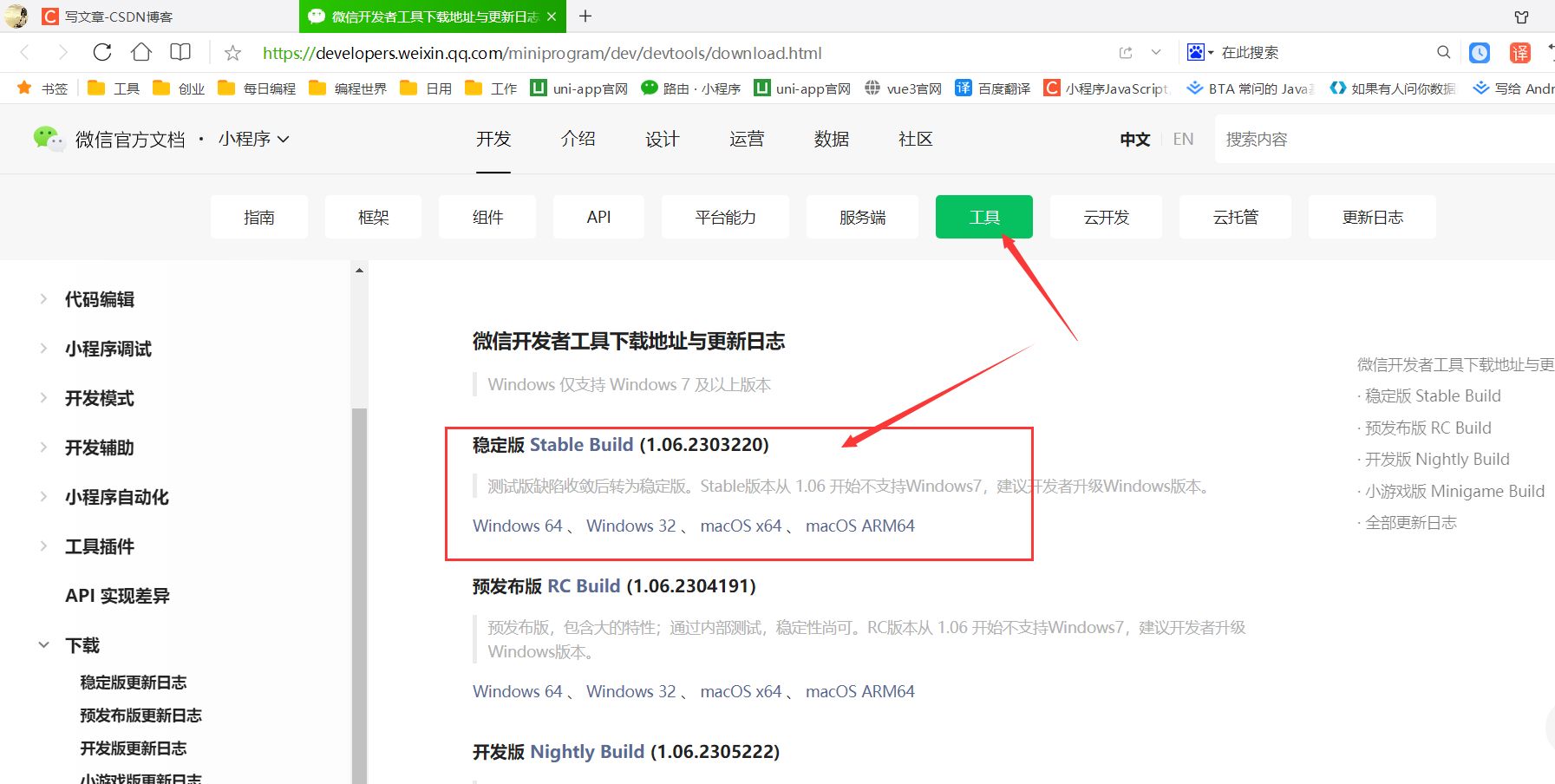
Task: Reload the page with refresh icon
Action: (x=102, y=52)
